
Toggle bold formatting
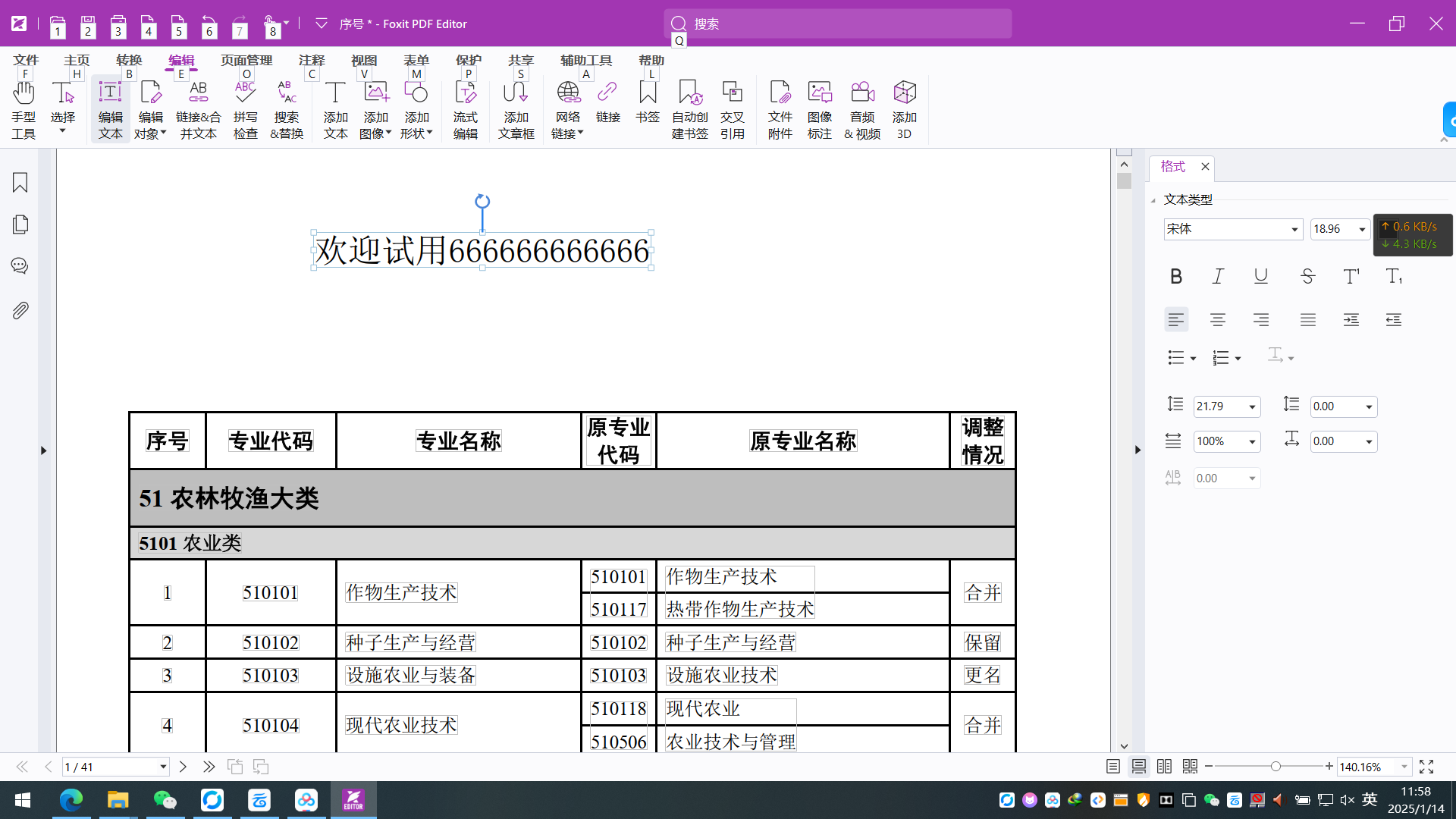click(1176, 277)
